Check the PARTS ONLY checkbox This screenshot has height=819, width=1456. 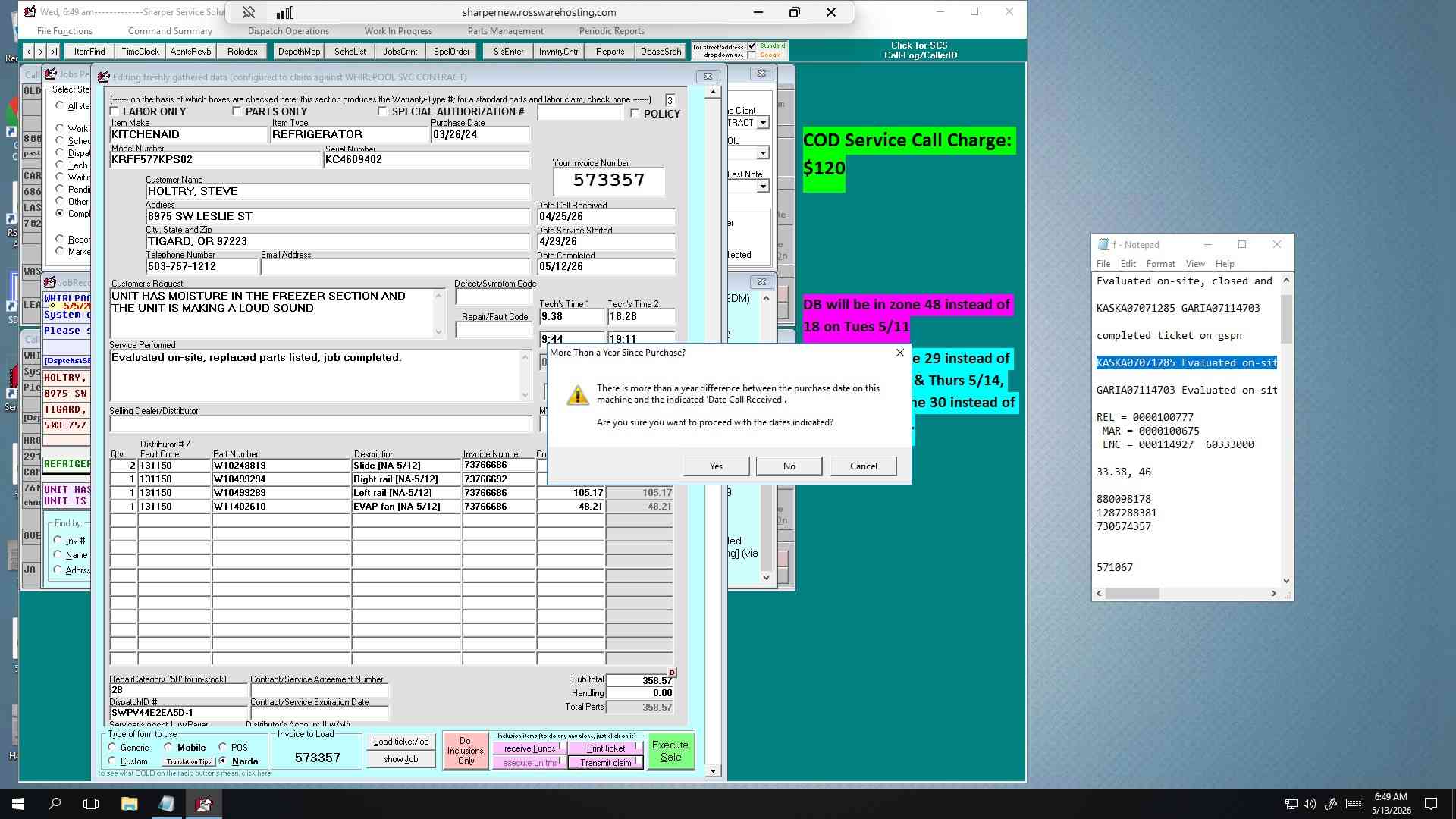[237, 111]
